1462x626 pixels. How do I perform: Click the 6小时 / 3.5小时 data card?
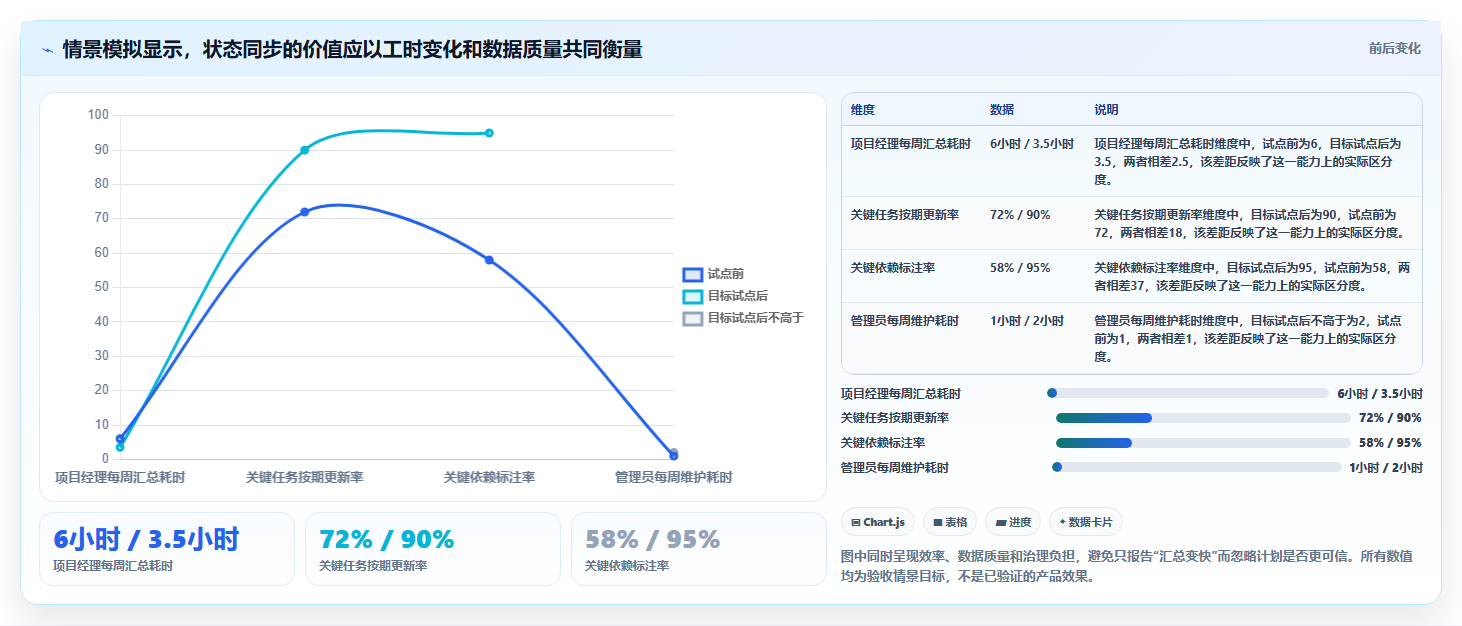[x=167, y=549]
